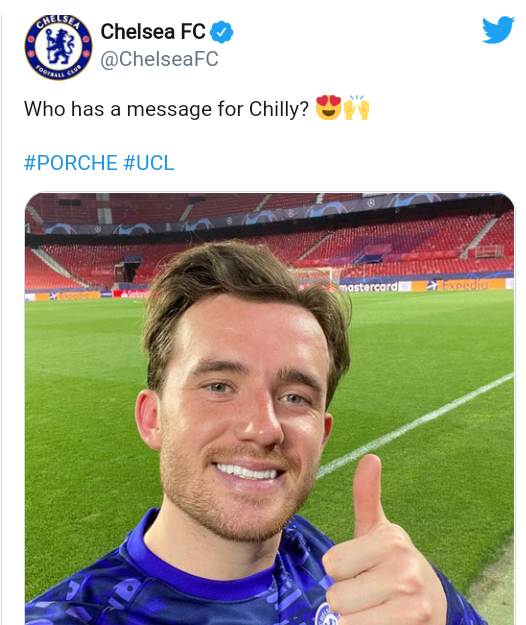Visit the @ChelseaFC handle link
526x625 pixels.
[x=159, y=59]
